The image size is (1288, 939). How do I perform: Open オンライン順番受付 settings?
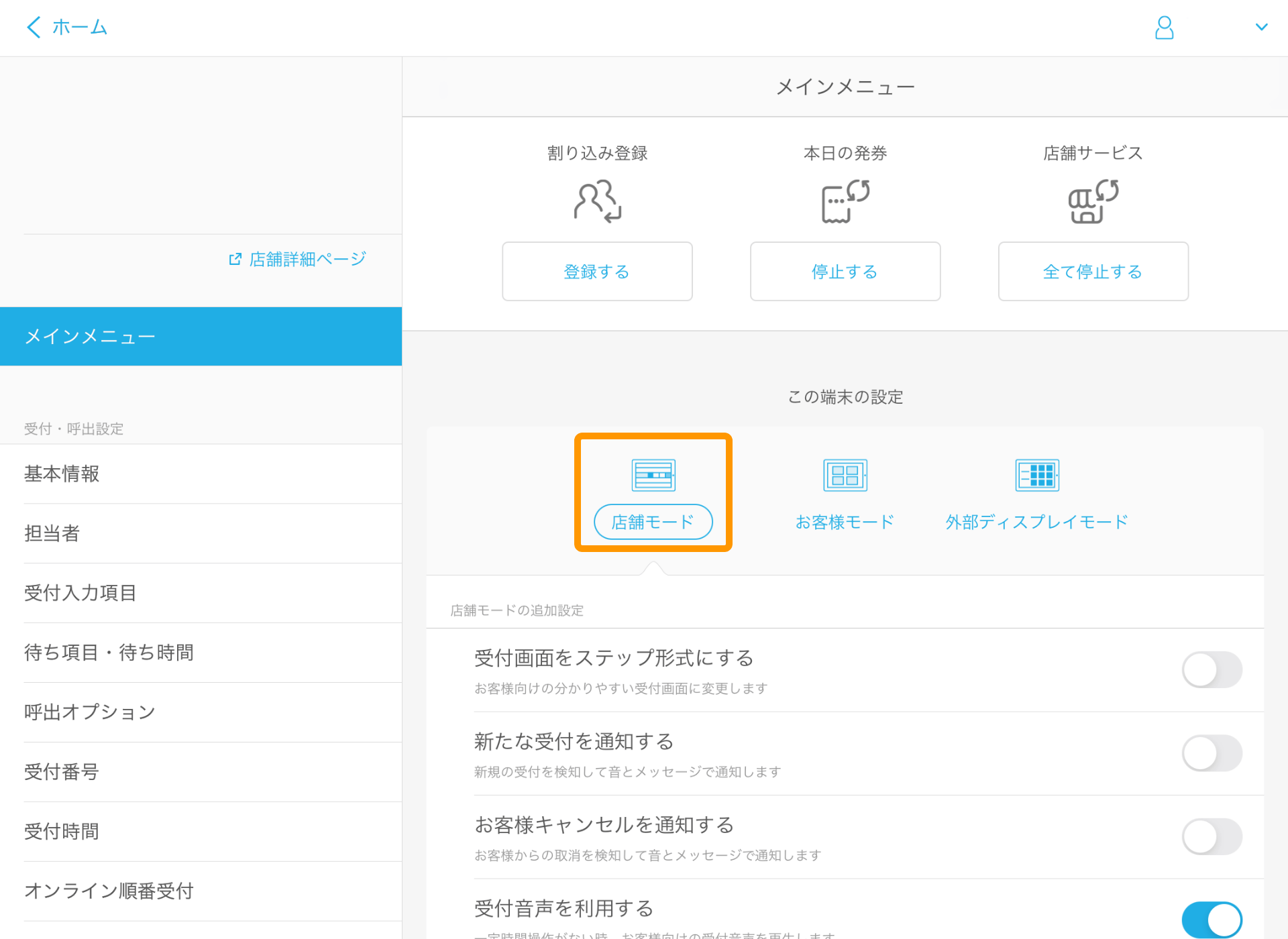click(109, 891)
